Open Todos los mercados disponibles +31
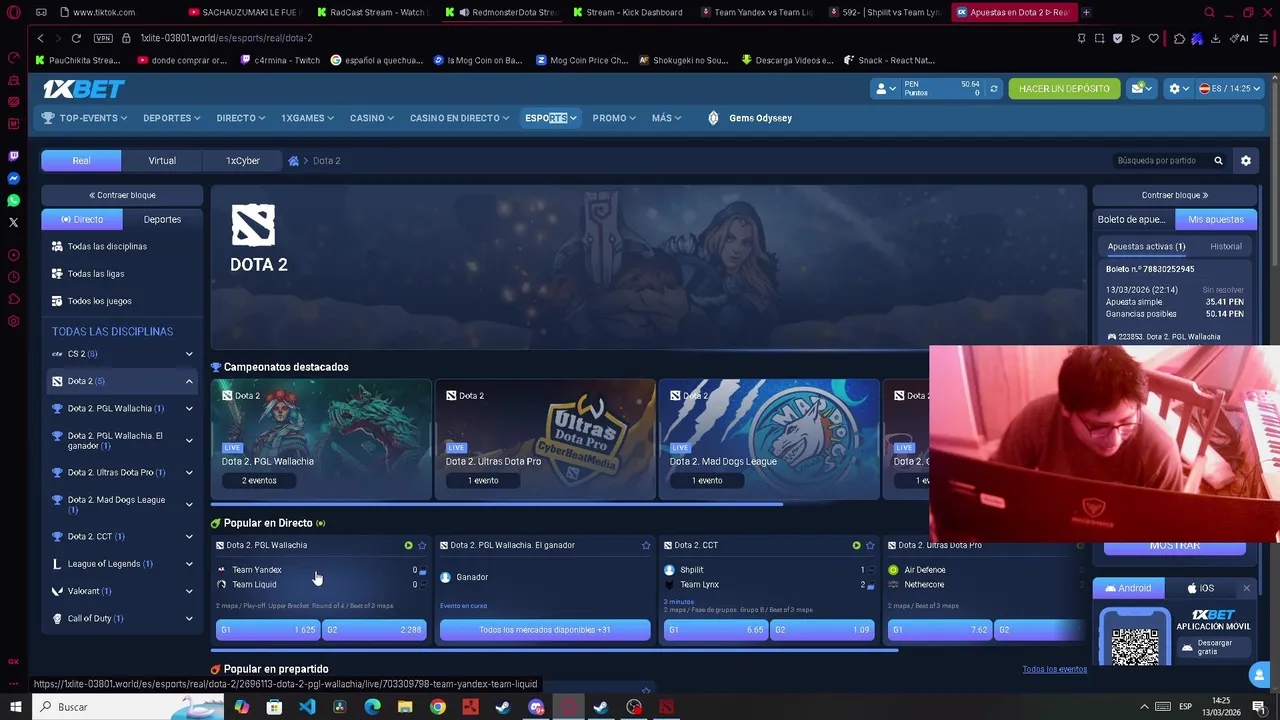The width and height of the screenshot is (1280, 720). (x=545, y=630)
